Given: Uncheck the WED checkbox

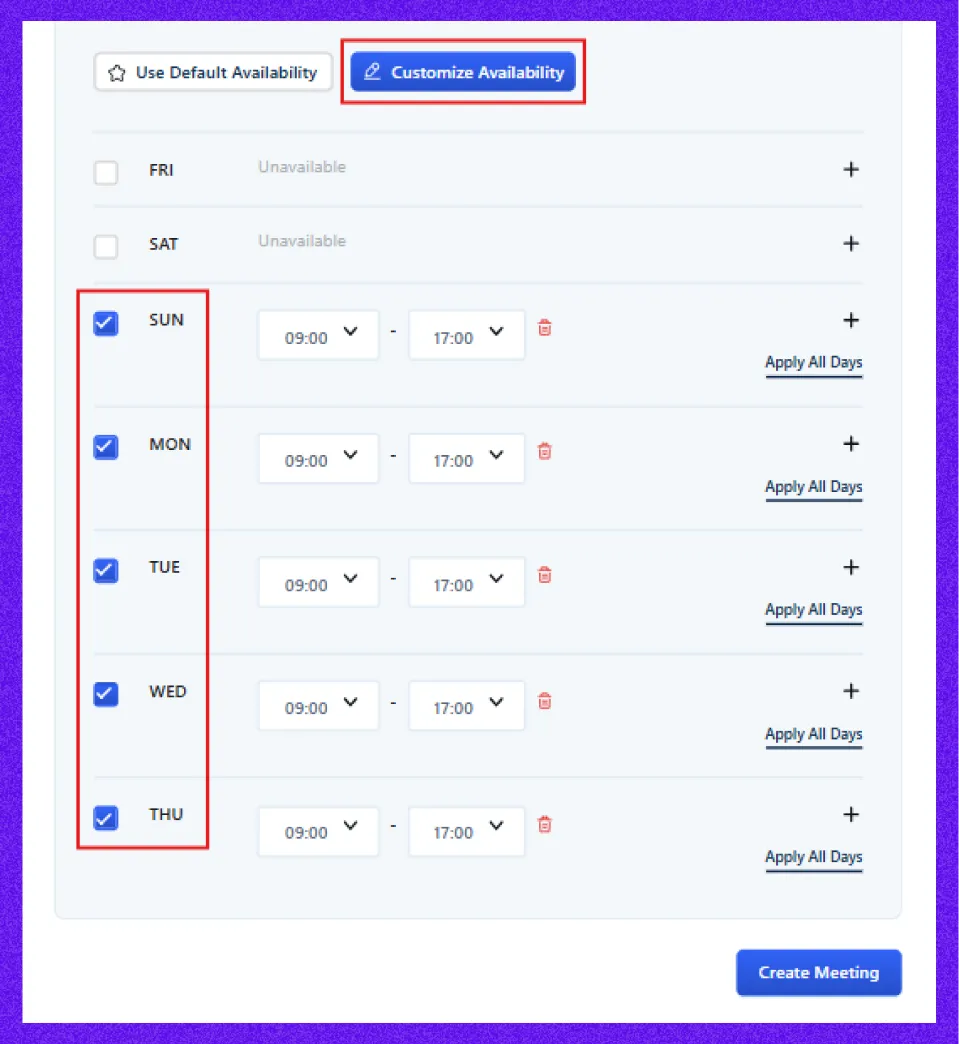Looking at the screenshot, I should tap(106, 694).
